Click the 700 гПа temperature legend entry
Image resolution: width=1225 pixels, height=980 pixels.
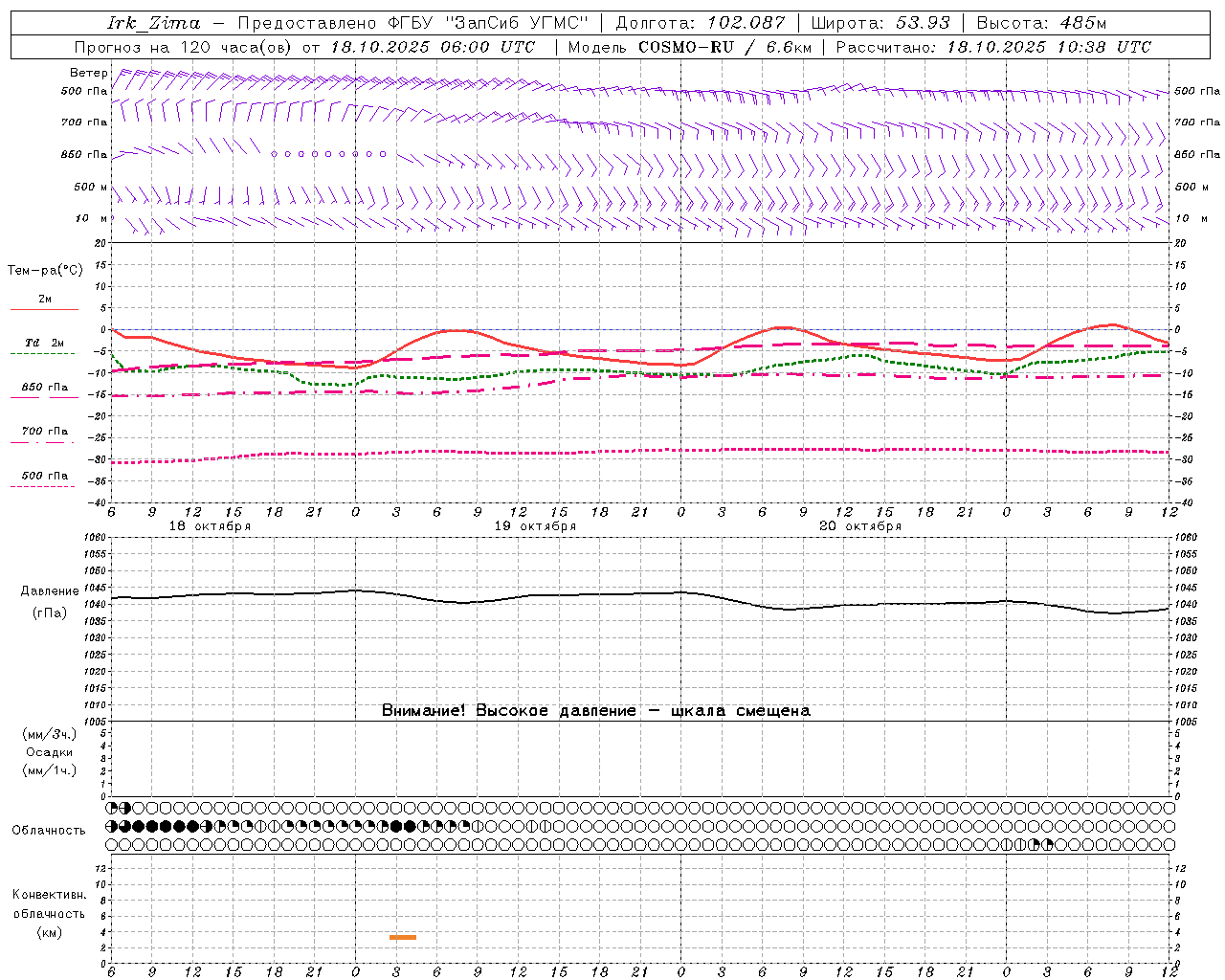(x=45, y=431)
